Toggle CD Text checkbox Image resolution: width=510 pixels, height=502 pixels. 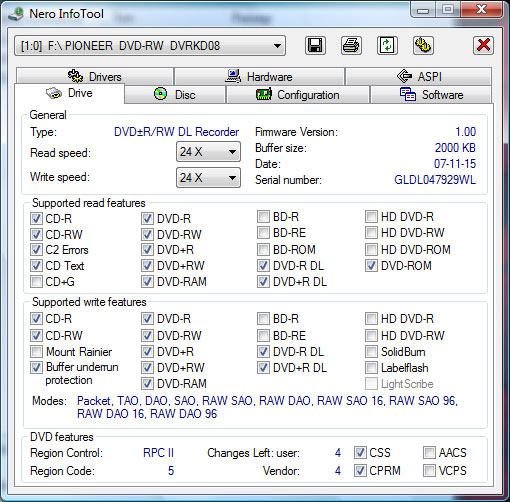point(36,266)
